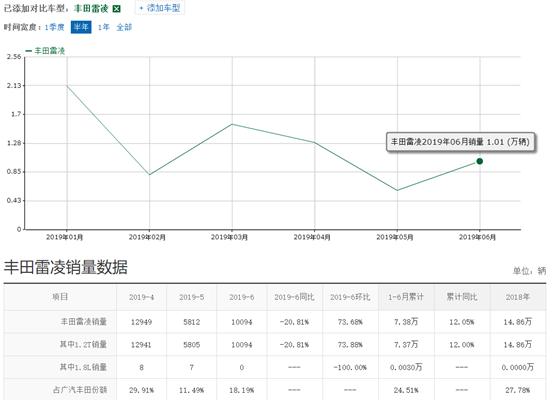This screenshot has height=400, width=554.
Task: Click the 7.37万 cell
Action: click(406, 345)
